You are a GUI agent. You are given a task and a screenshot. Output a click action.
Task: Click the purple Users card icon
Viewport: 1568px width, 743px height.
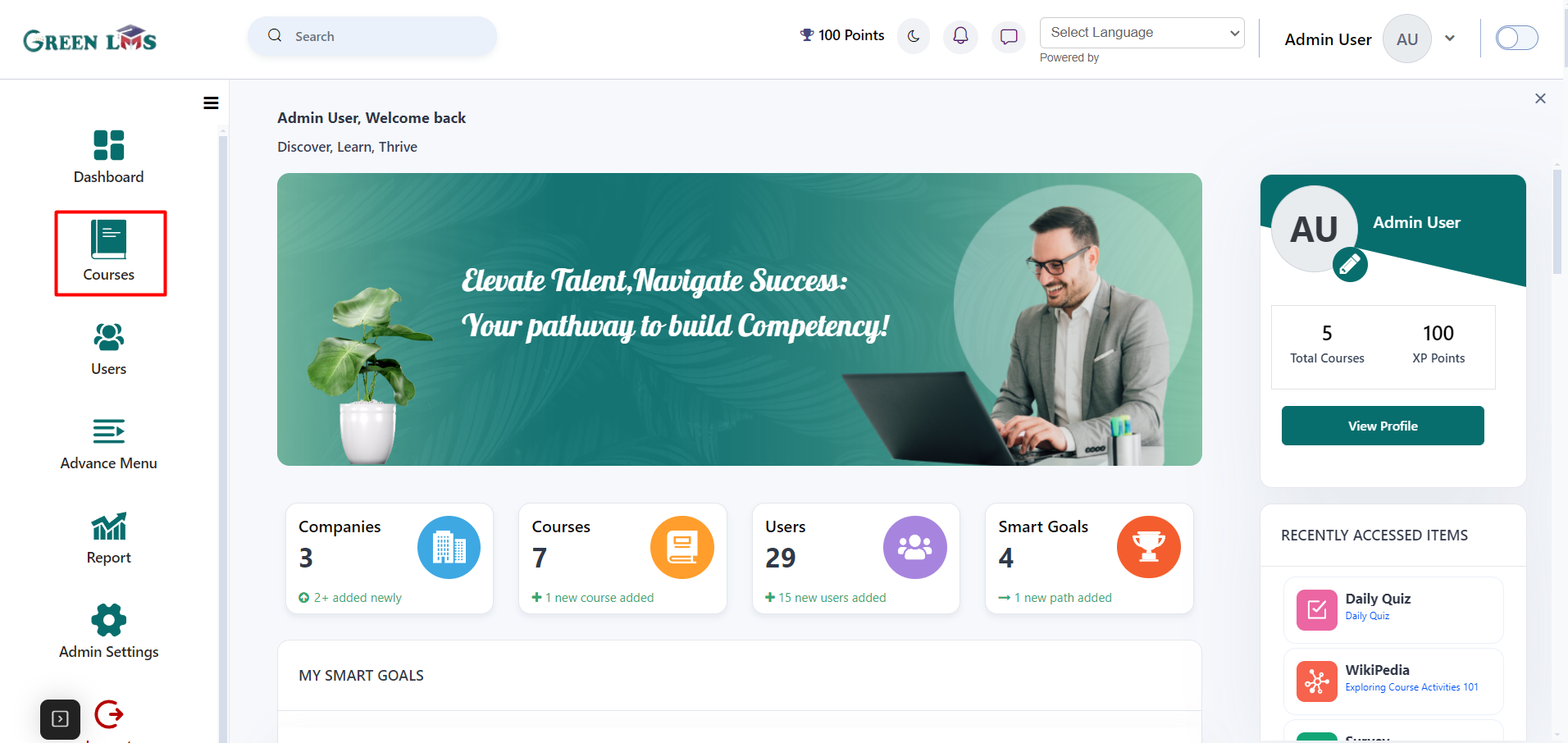tap(915, 547)
